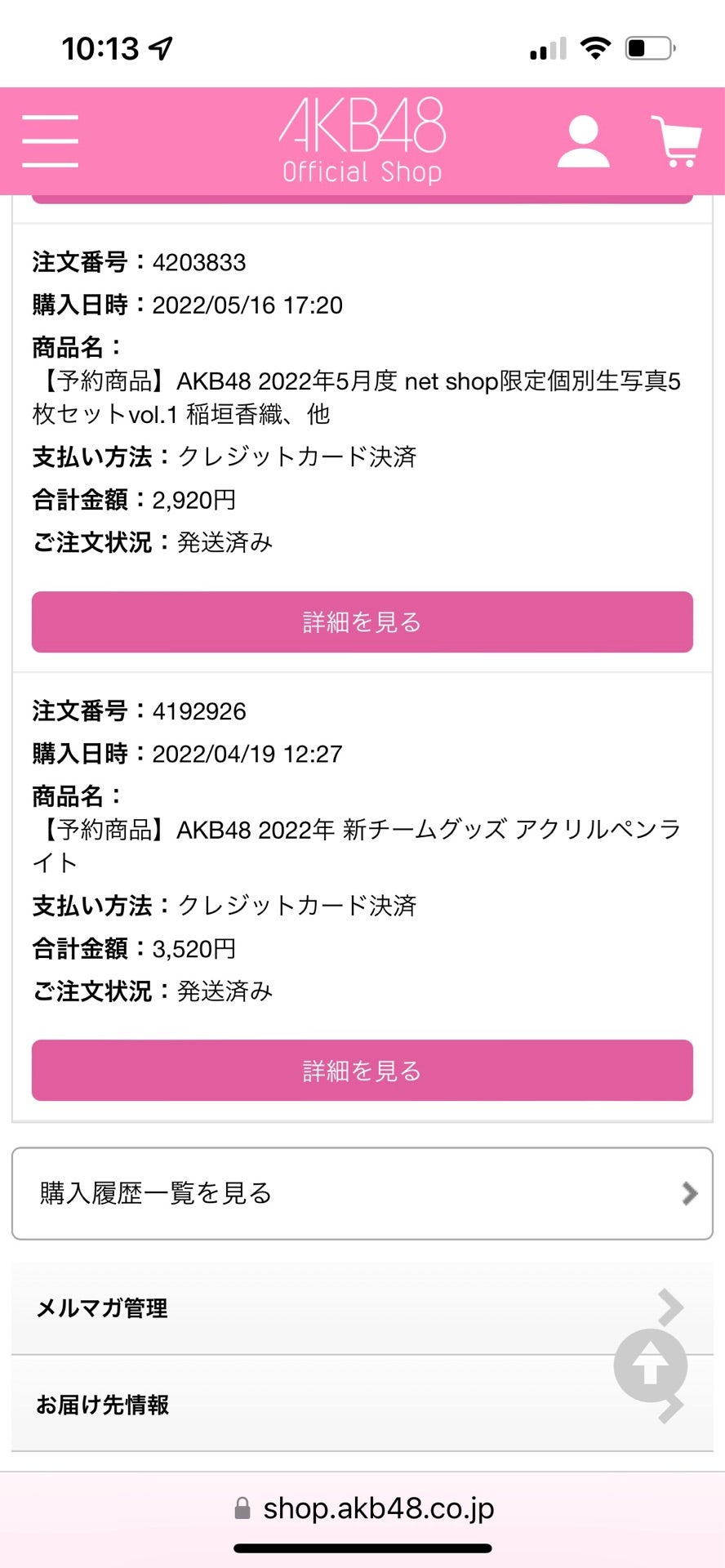Tap the AKB48 Official Shop logo
The image size is (725, 1568).
tap(362, 140)
